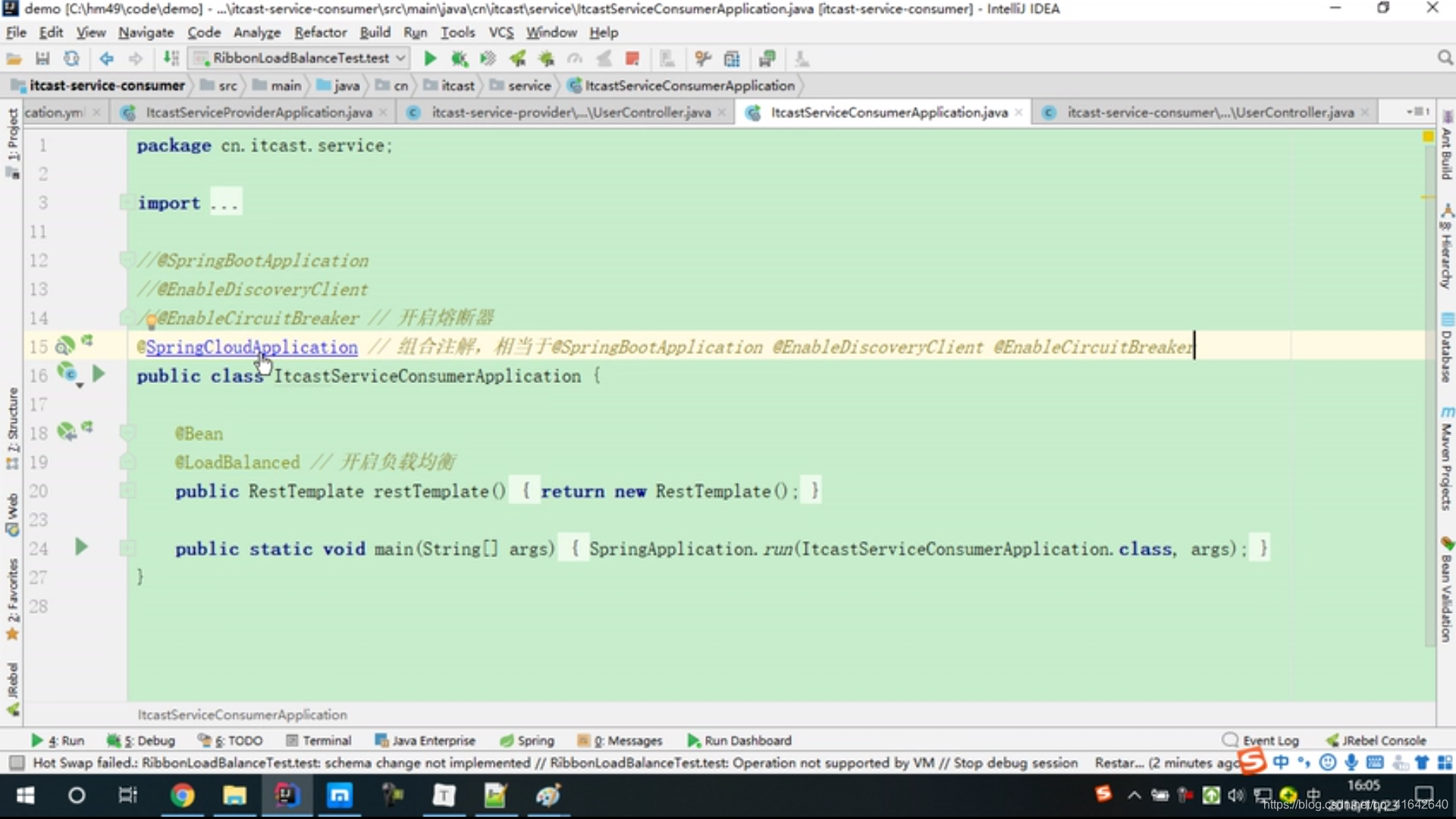Open Search Everywhere magnifier icon

tap(1445, 58)
